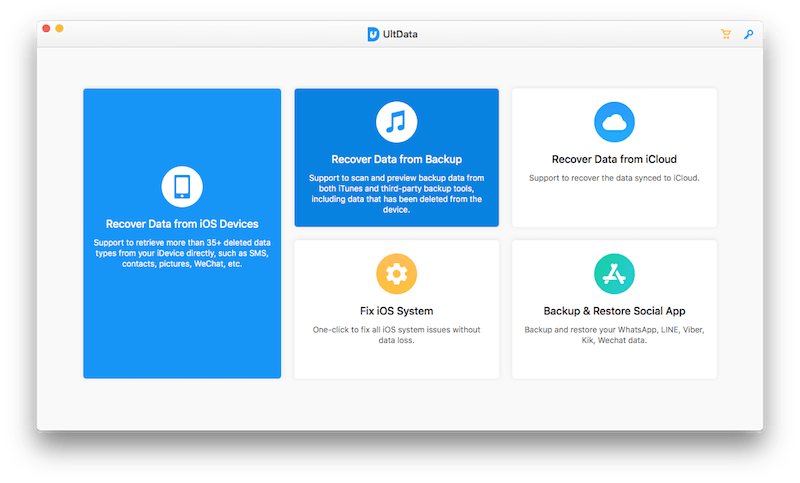Click the 'retrieve more than 35+ deleted data' description
The width and height of the screenshot is (800, 483).
[x=182, y=253]
